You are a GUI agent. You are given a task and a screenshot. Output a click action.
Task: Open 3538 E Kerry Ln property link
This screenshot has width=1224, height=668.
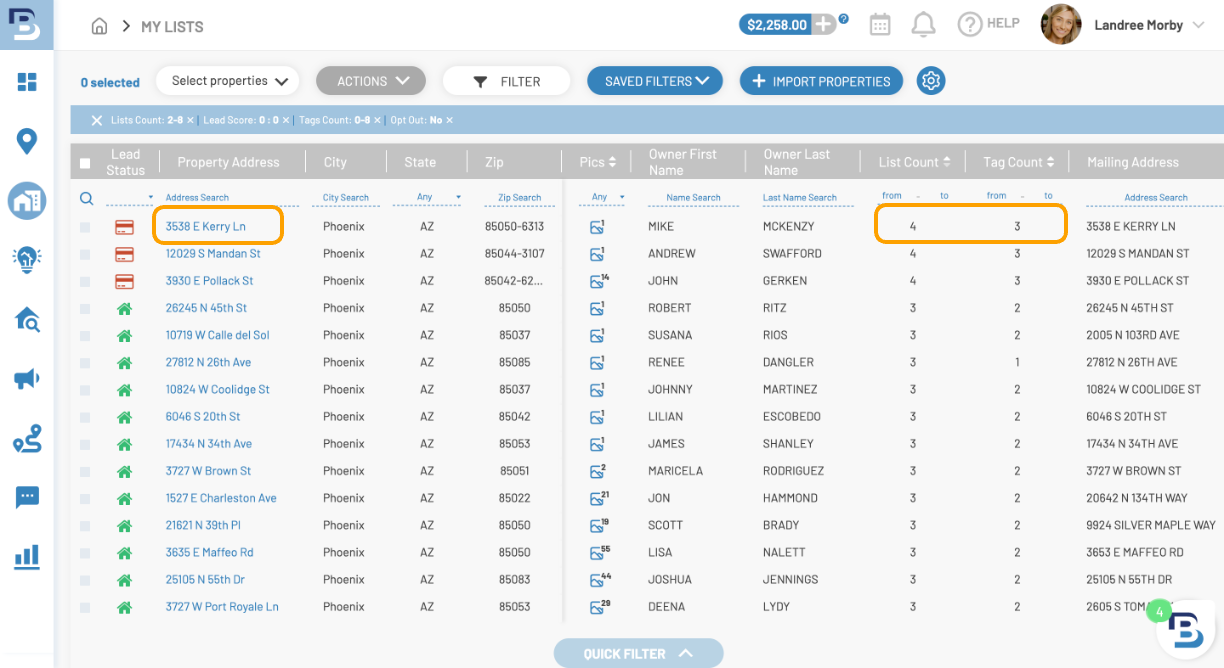coord(206,227)
